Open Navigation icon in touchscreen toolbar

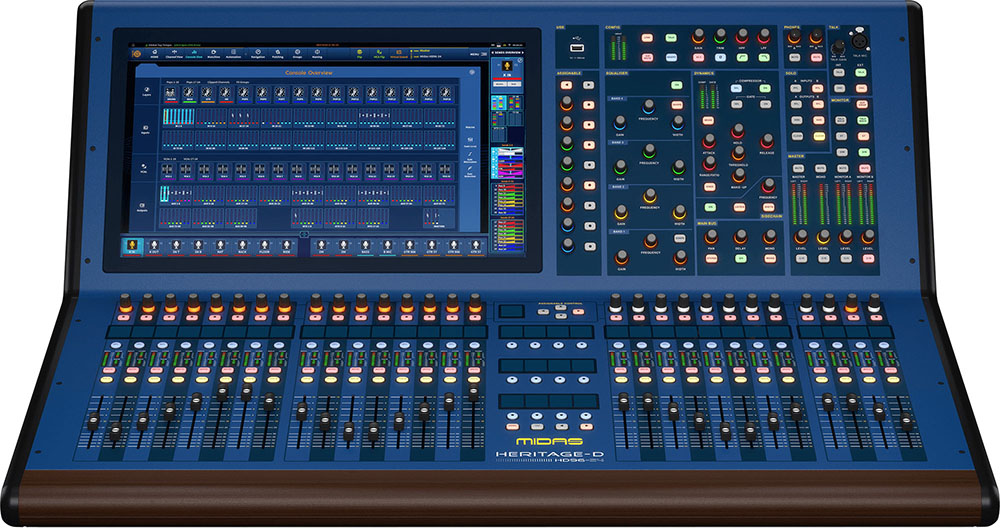click(x=258, y=53)
